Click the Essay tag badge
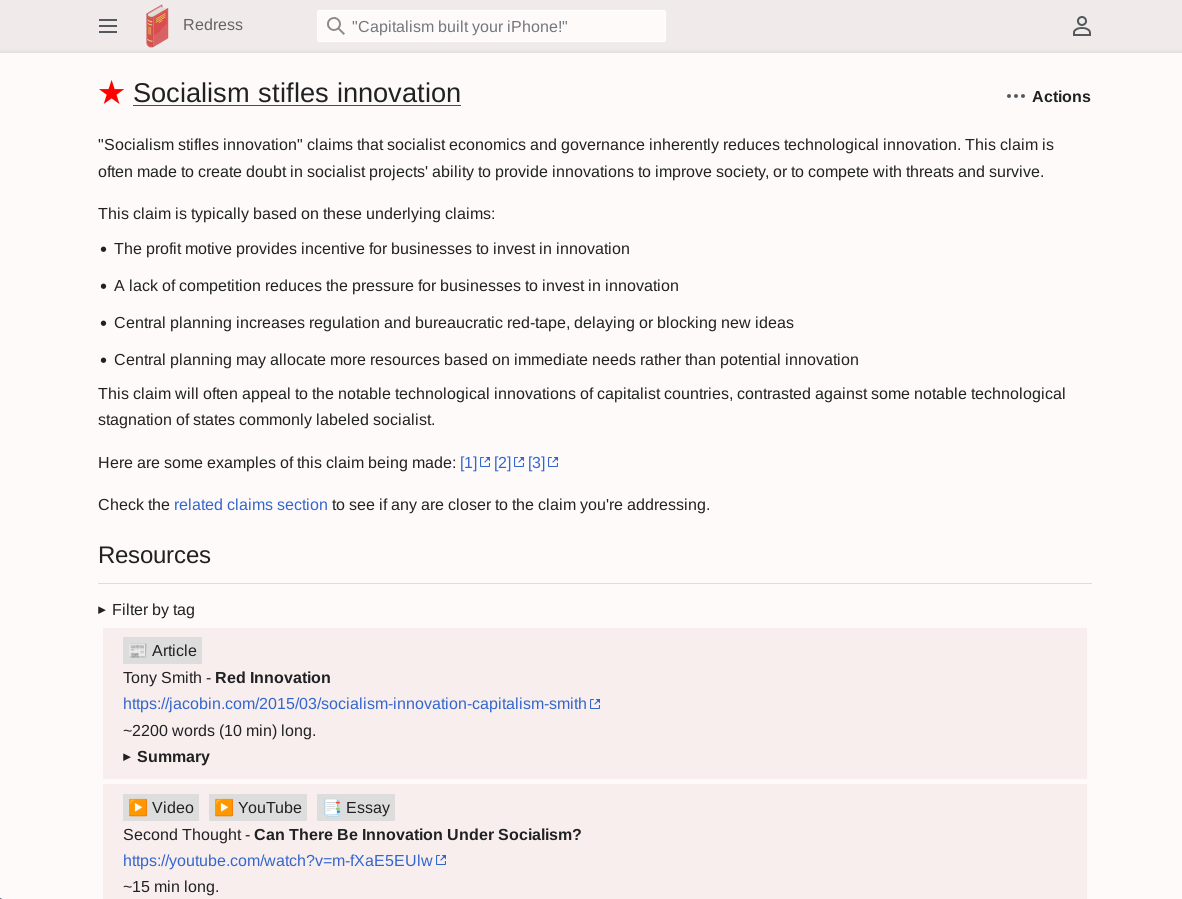This screenshot has height=899, width=1182. (x=356, y=807)
